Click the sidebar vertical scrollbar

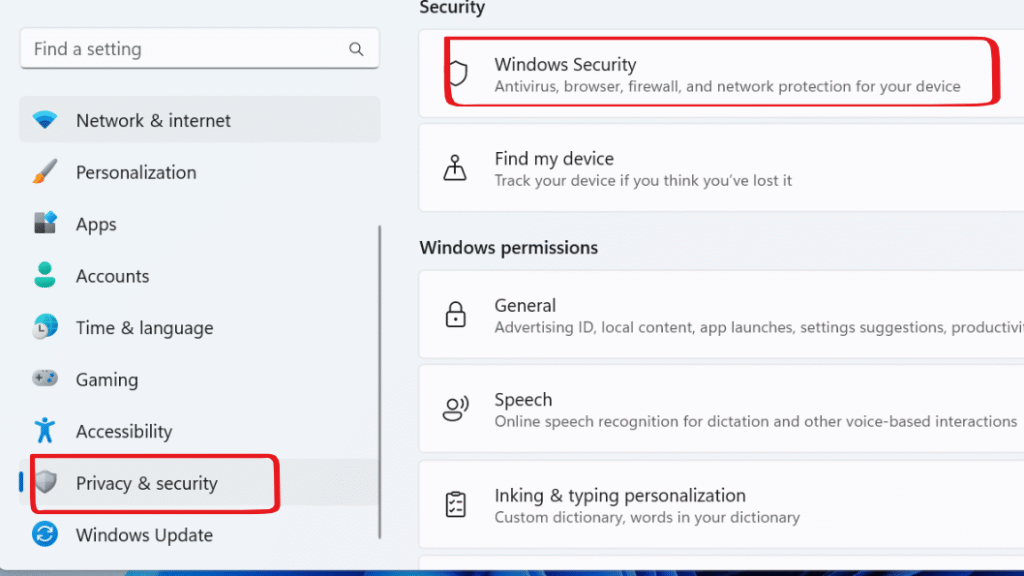coord(379,382)
